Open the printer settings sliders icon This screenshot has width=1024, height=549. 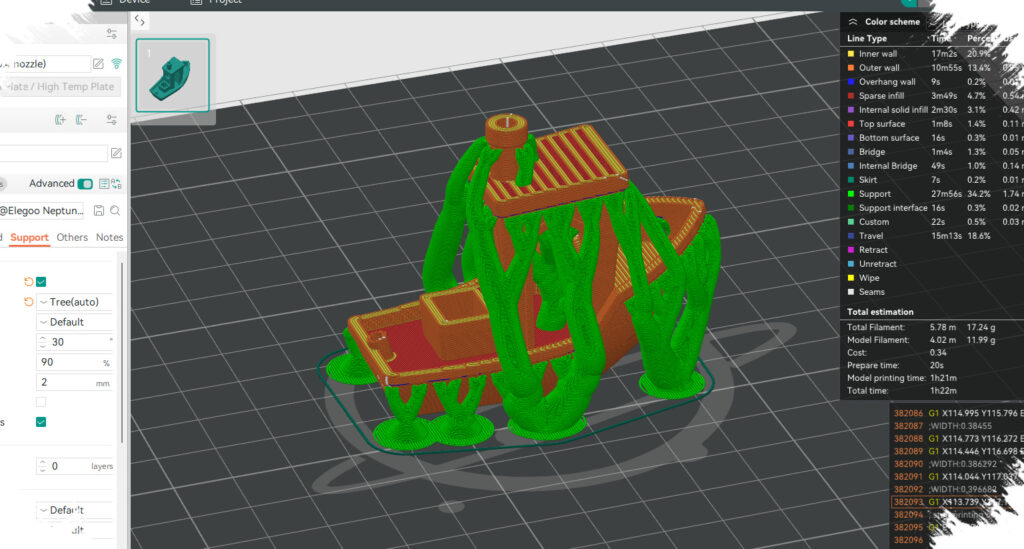(112, 33)
